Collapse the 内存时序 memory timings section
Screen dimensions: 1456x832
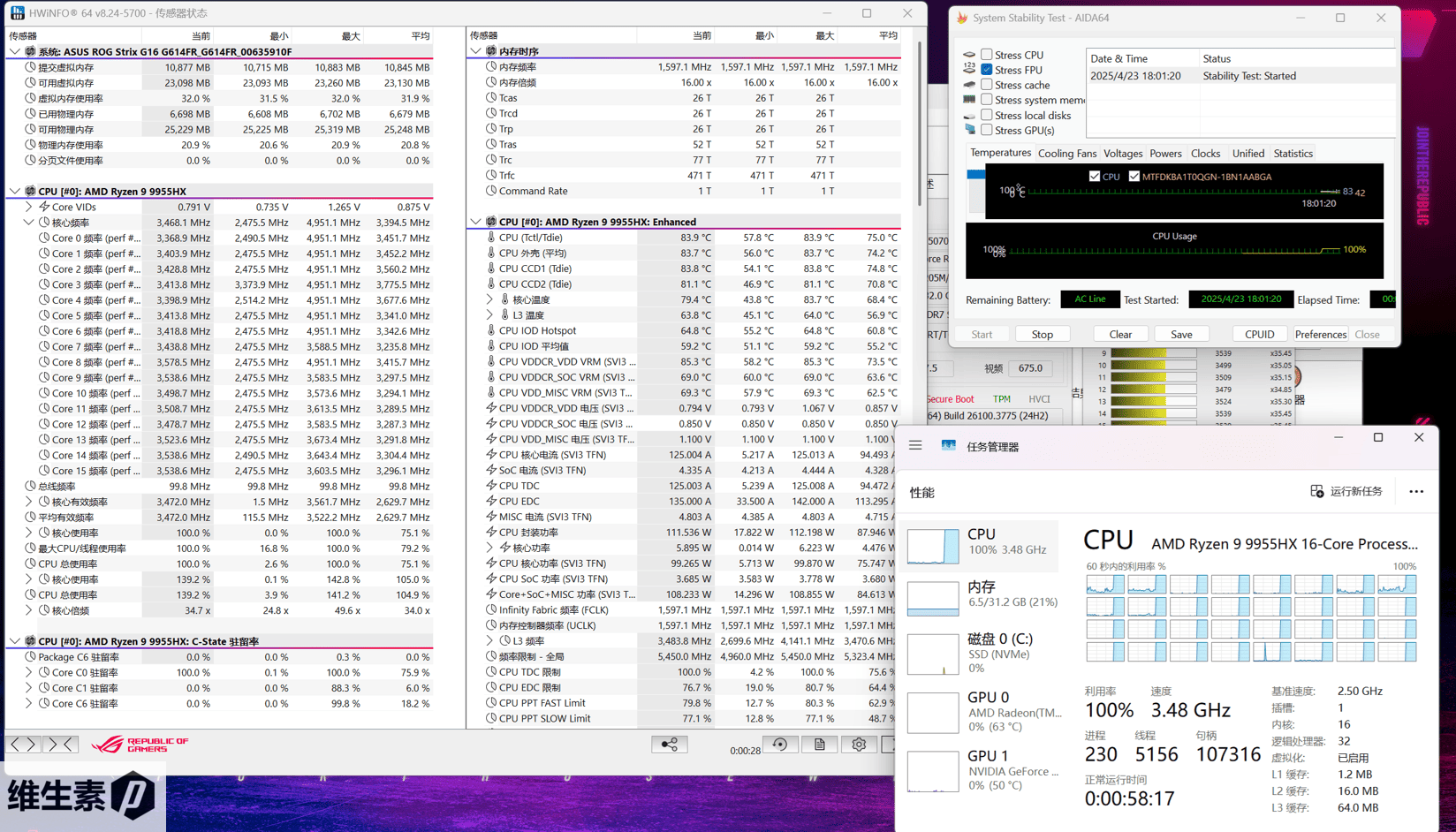476,51
